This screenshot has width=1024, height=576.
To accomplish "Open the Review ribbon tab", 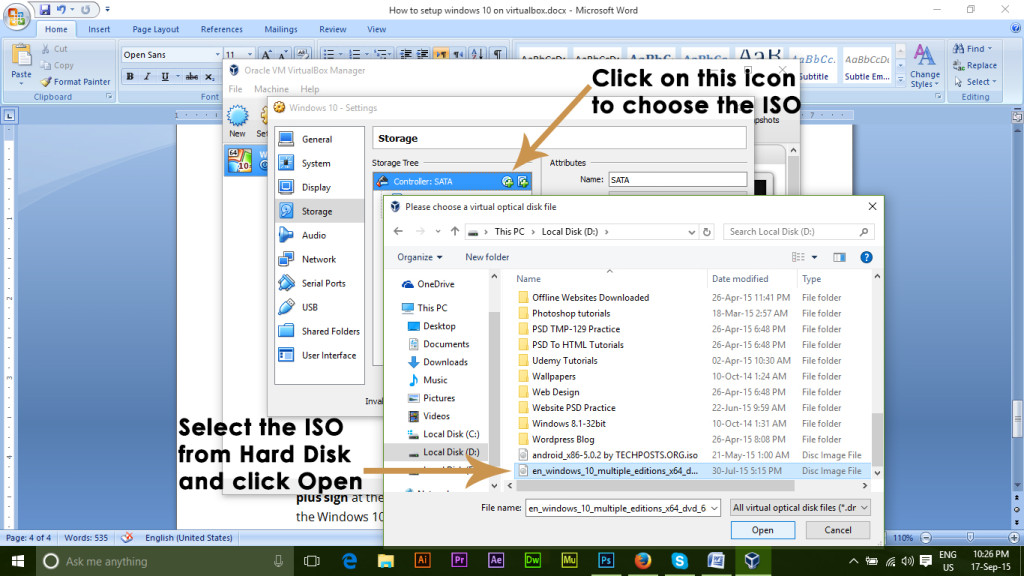I will tap(332, 29).
